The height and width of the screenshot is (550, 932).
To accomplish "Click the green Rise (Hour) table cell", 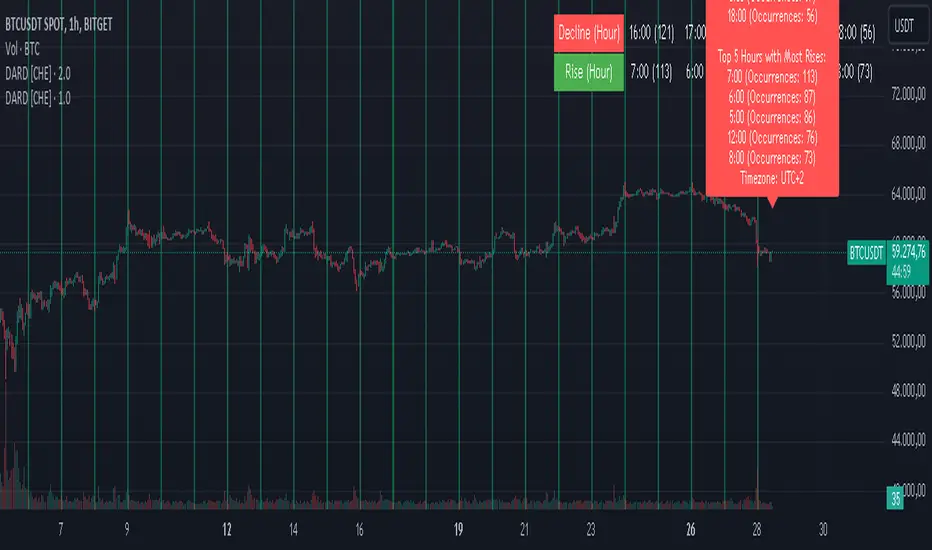I will 589,72.
